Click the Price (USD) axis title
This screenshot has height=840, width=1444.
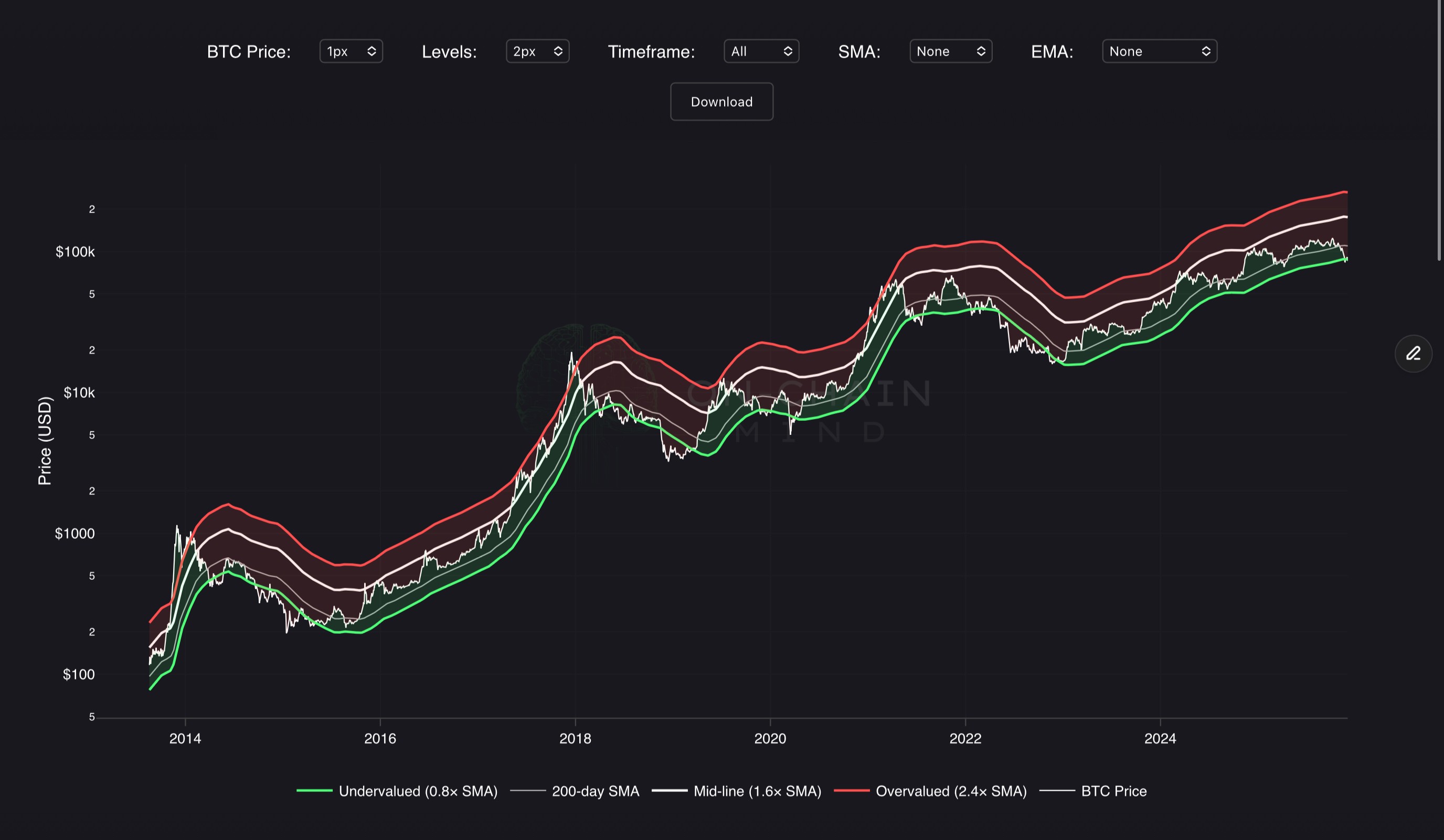(x=45, y=441)
